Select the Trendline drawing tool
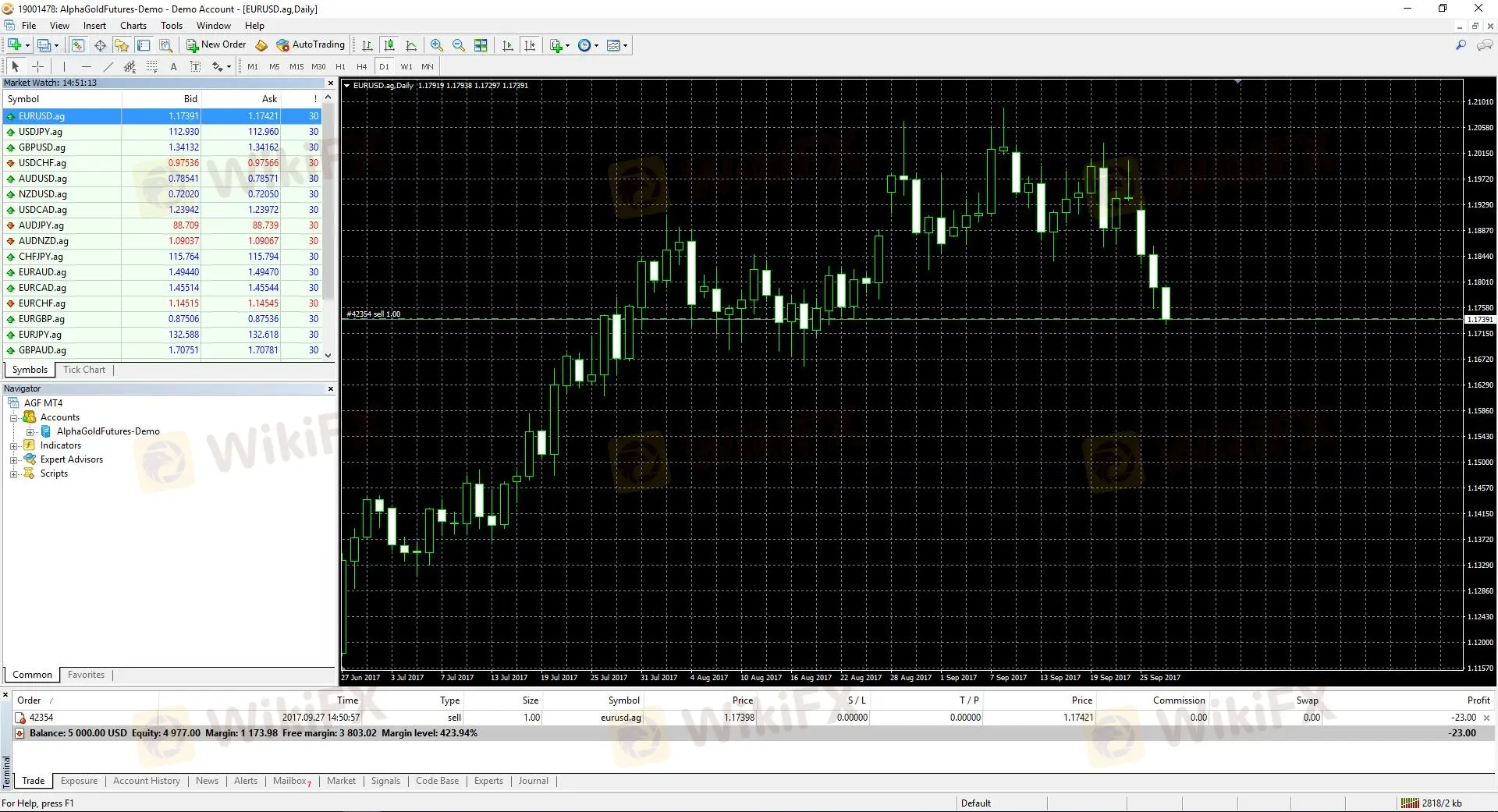 tap(108, 66)
